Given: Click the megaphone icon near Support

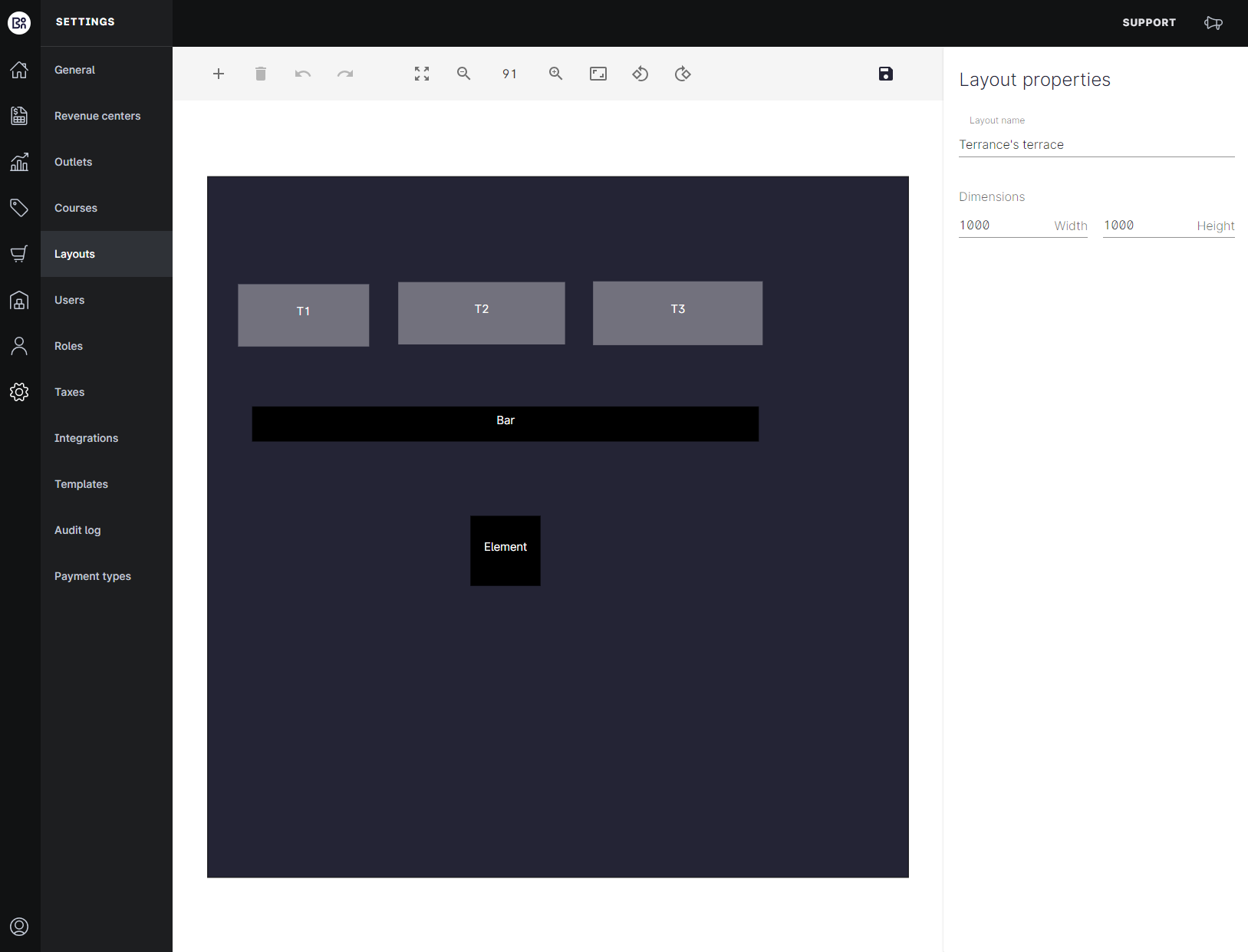Looking at the screenshot, I should coord(1213,23).
